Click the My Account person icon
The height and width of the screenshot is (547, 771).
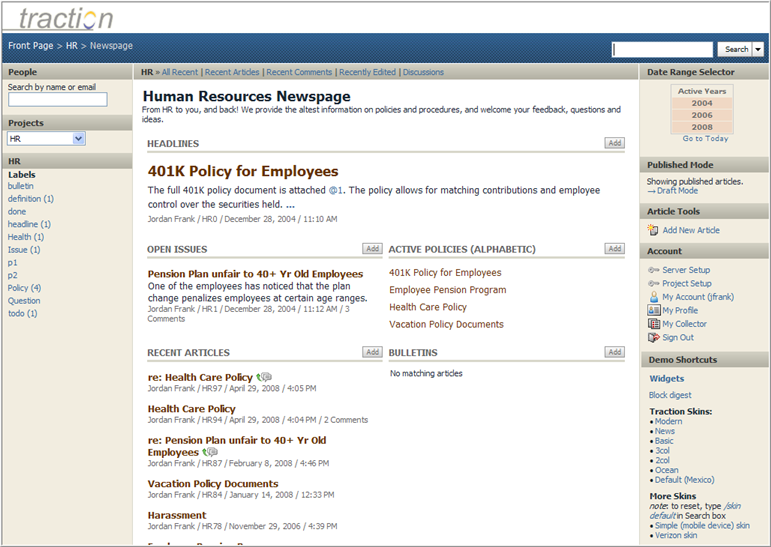653,297
